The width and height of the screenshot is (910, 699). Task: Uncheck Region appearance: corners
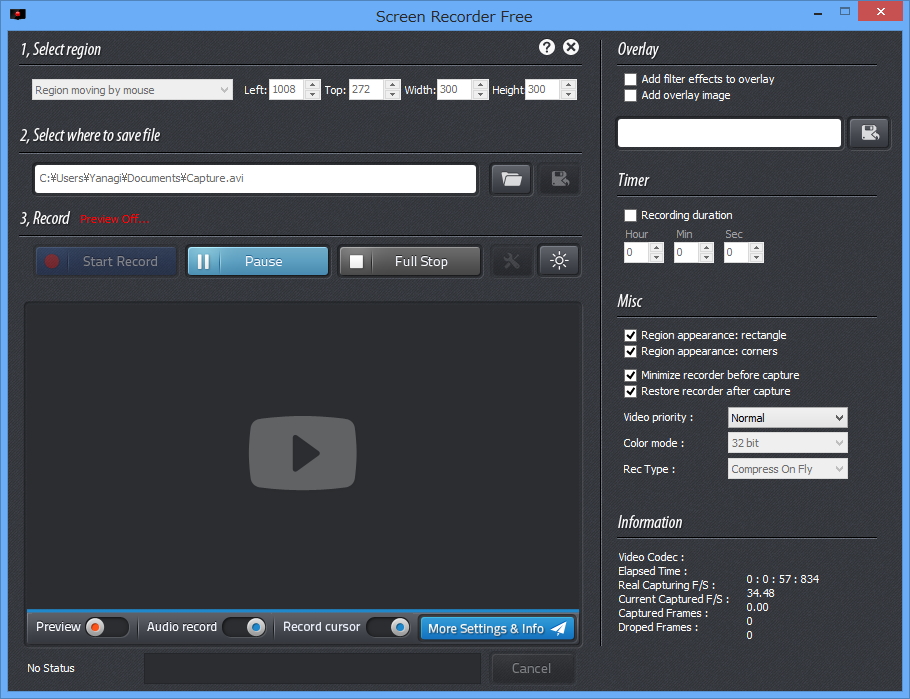click(x=630, y=351)
